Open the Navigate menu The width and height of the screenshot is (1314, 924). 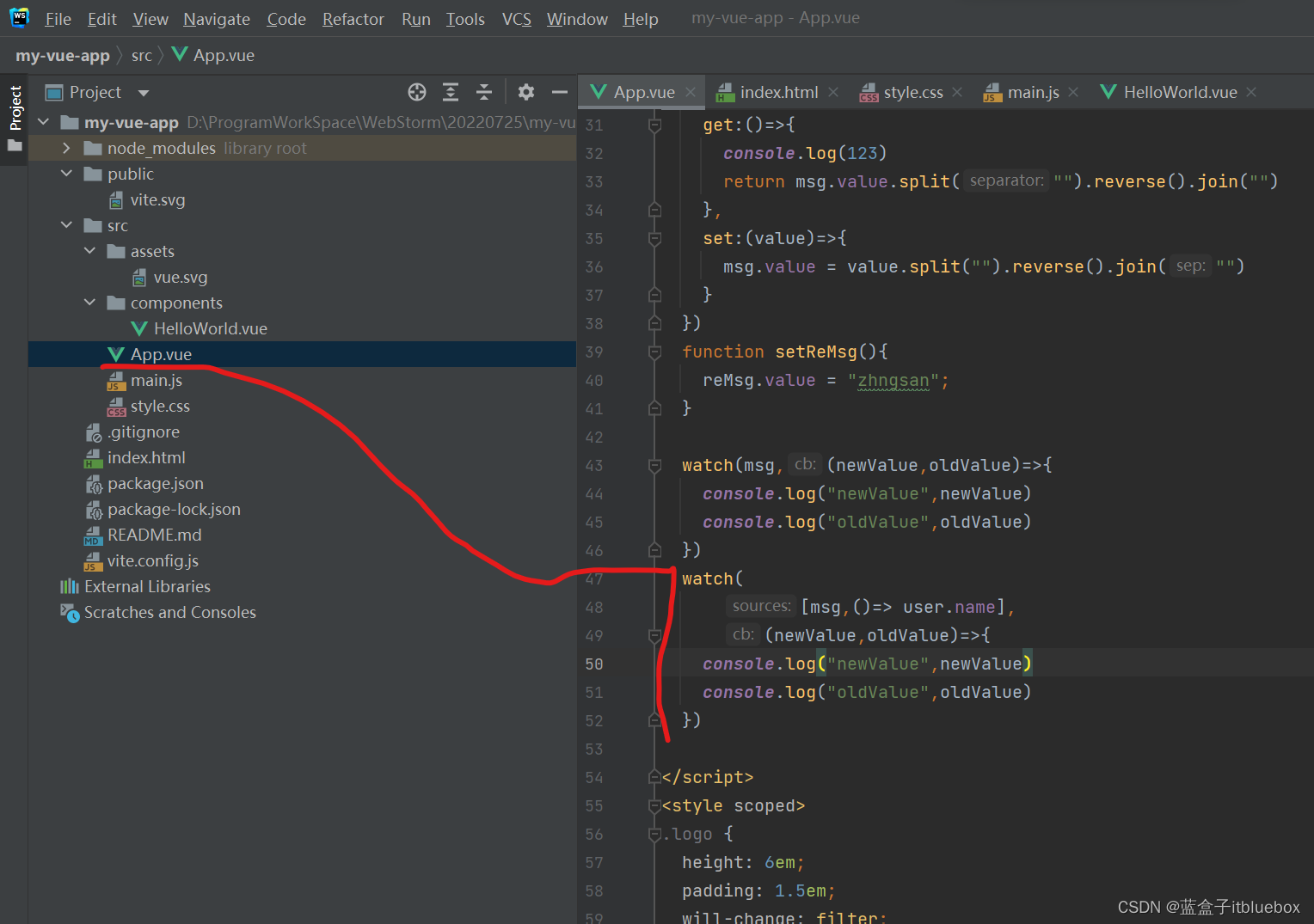[217, 19]
